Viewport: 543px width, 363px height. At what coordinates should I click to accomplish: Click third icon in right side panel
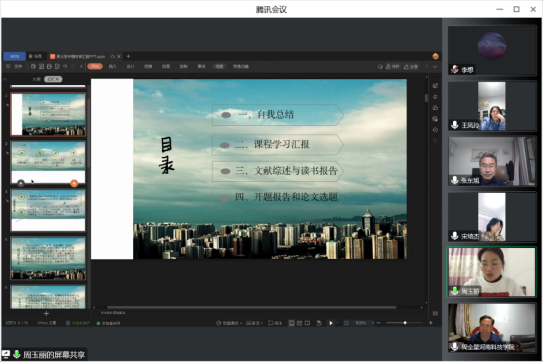(435, 108)
